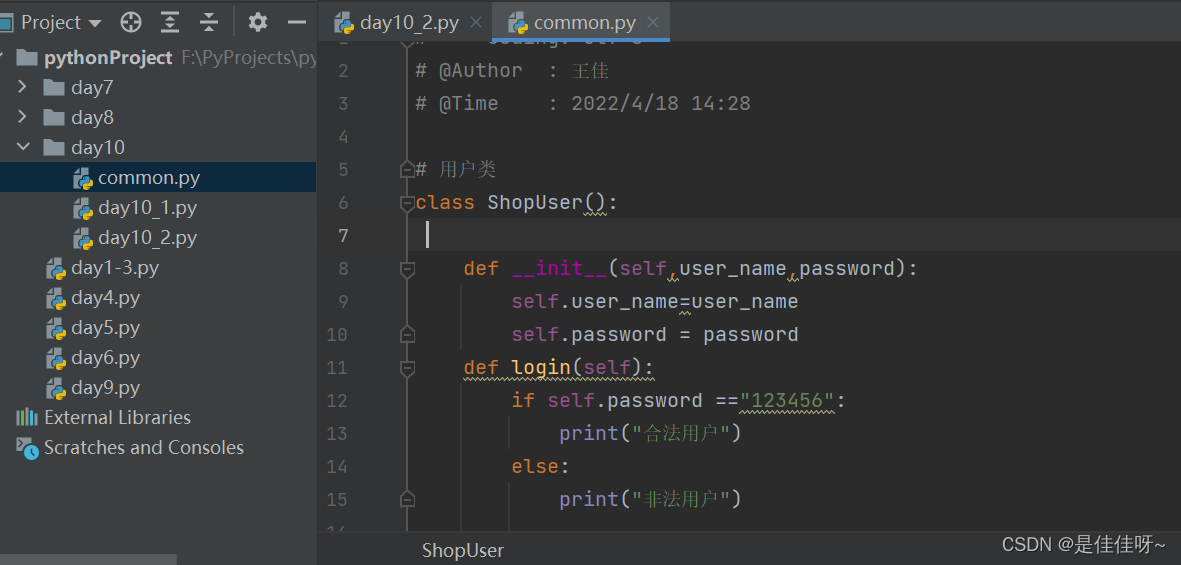
Task: Click the Project panel horizontal scrollbar
Action: pos(88,560)
